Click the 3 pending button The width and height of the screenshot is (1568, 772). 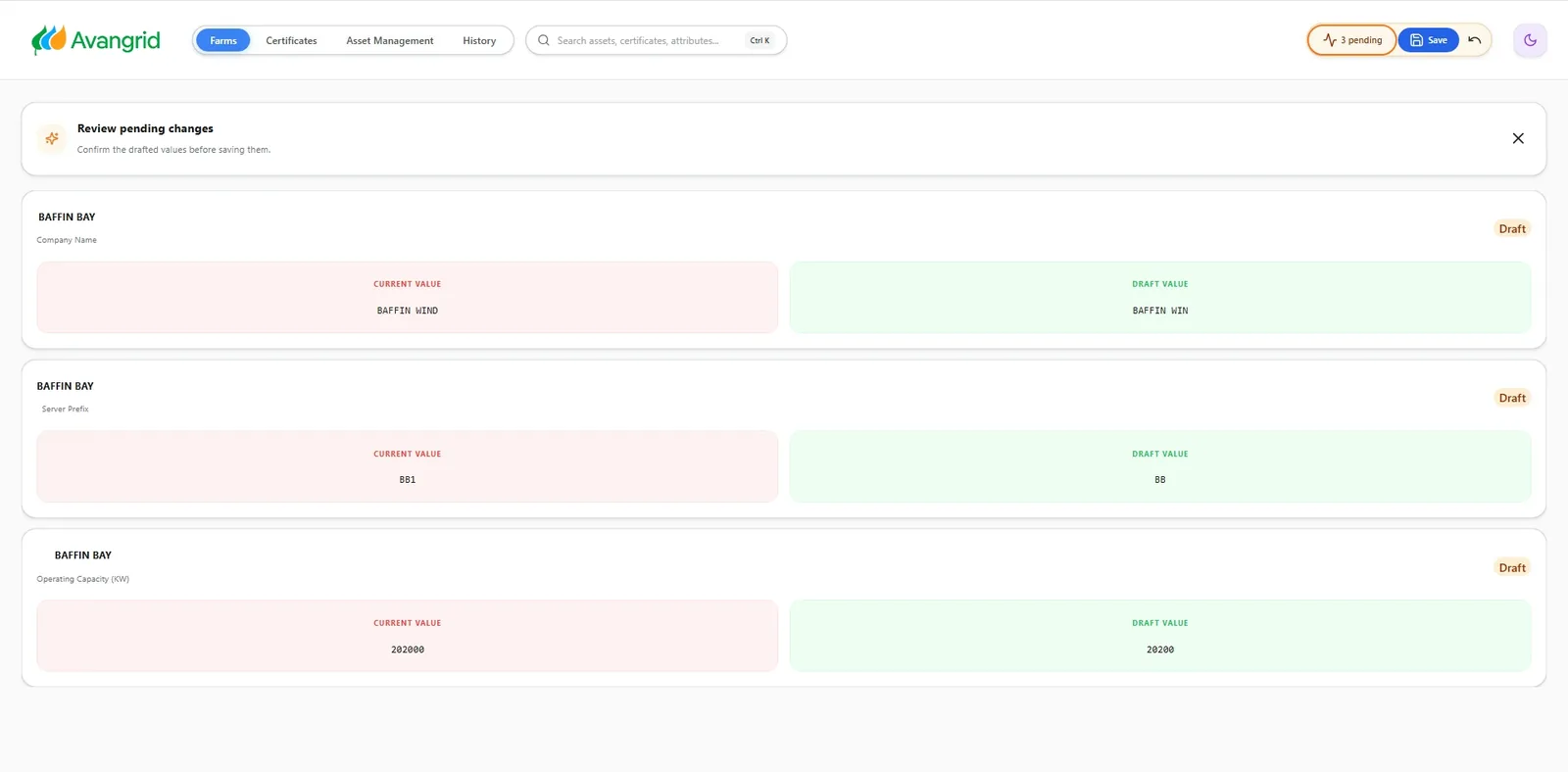point(1351,40)
